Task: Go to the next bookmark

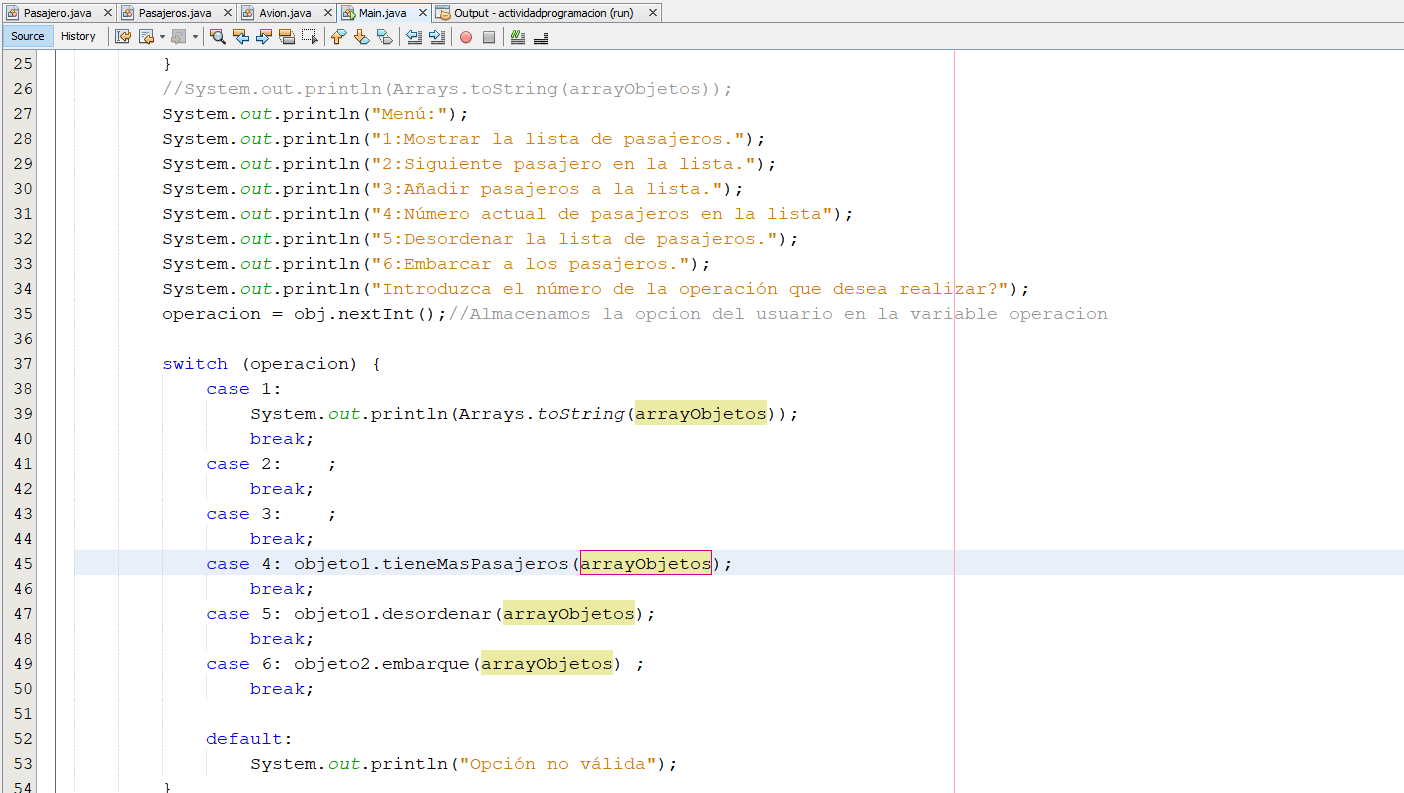Action: pyautogui.click(x=361, y=37)
